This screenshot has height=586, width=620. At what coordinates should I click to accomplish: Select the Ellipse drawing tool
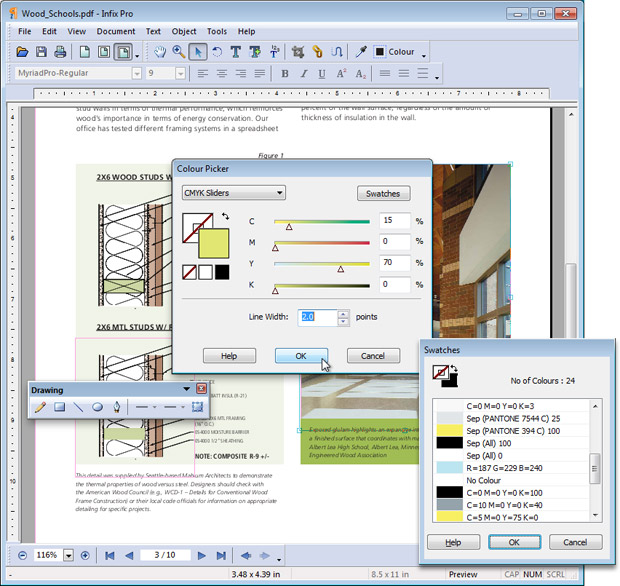(x=98, y=407)
